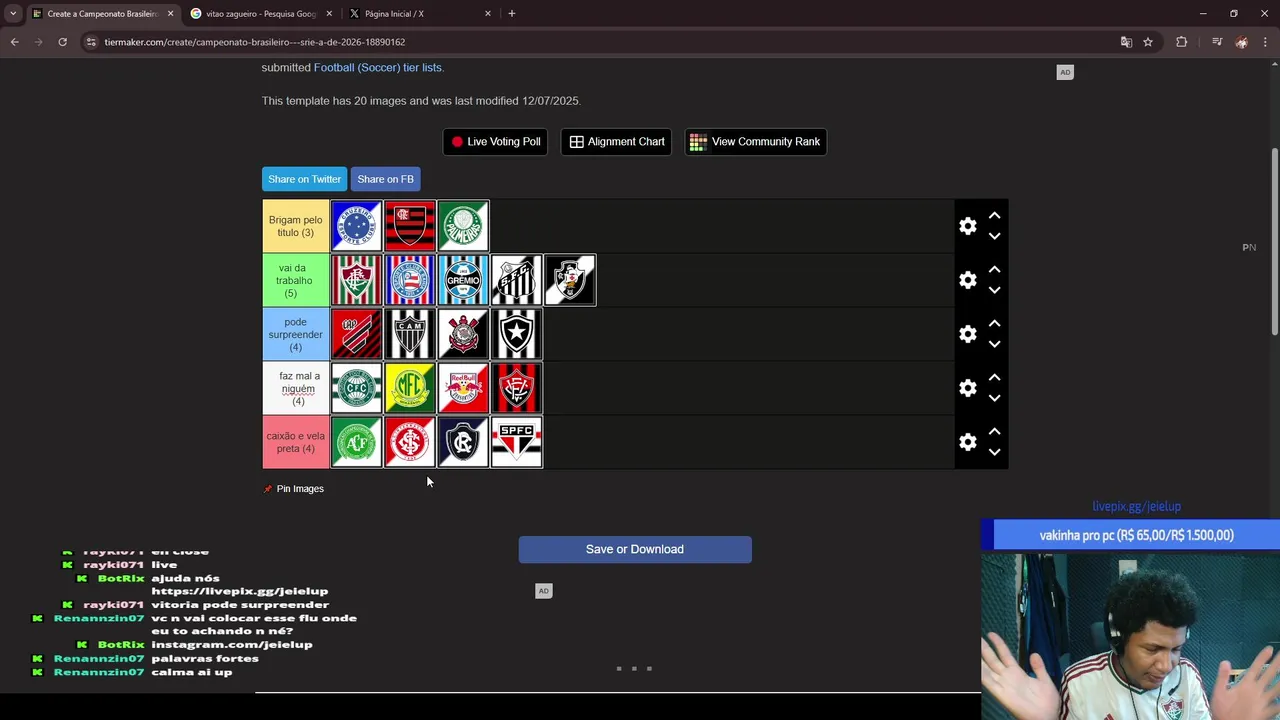Open the Live Voting Poll
The height and width of the screenshot is (720, 1280).
[x=495, y=142]
